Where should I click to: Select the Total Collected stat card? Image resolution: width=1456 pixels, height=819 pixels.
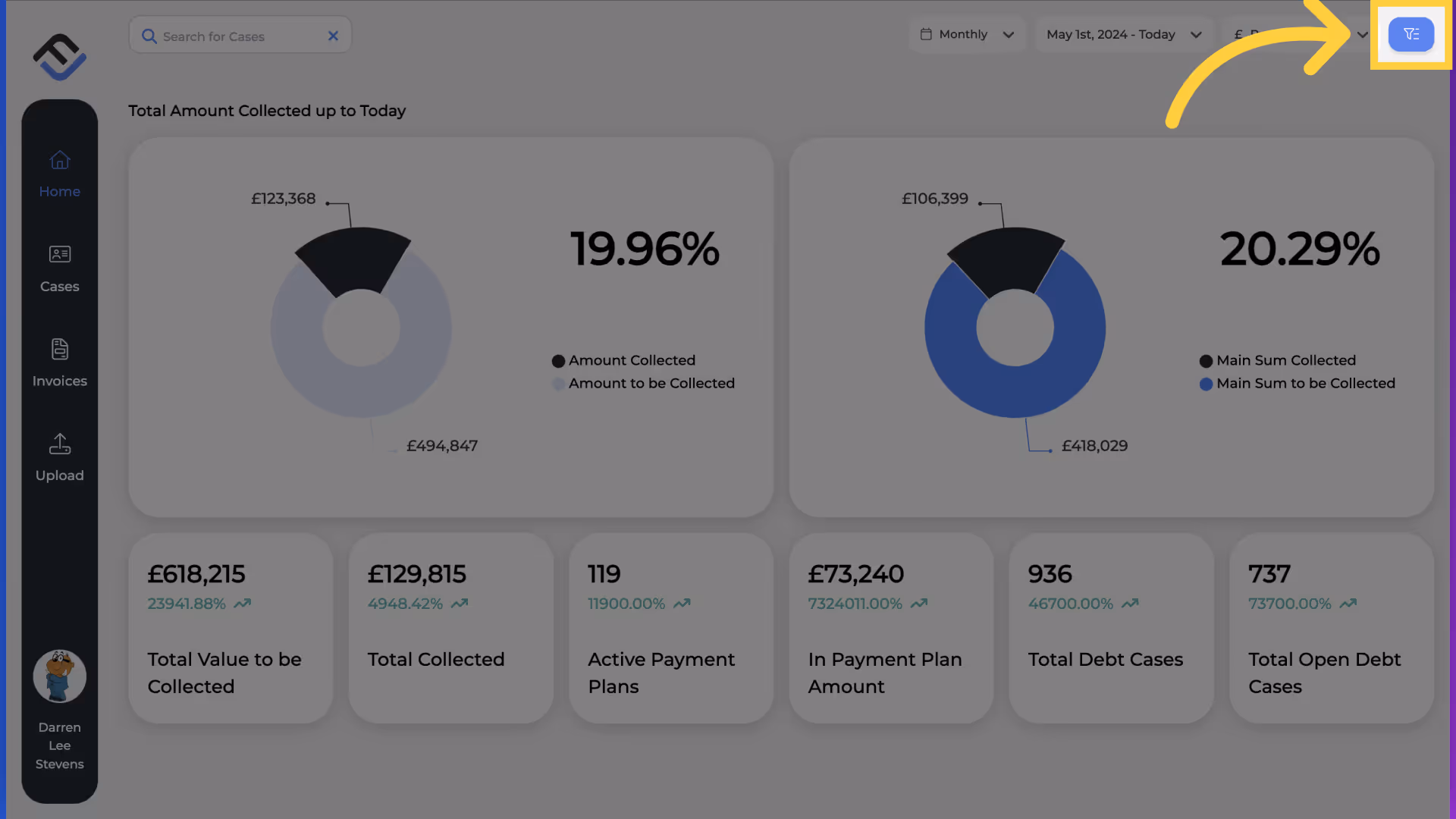coord(450,628)
